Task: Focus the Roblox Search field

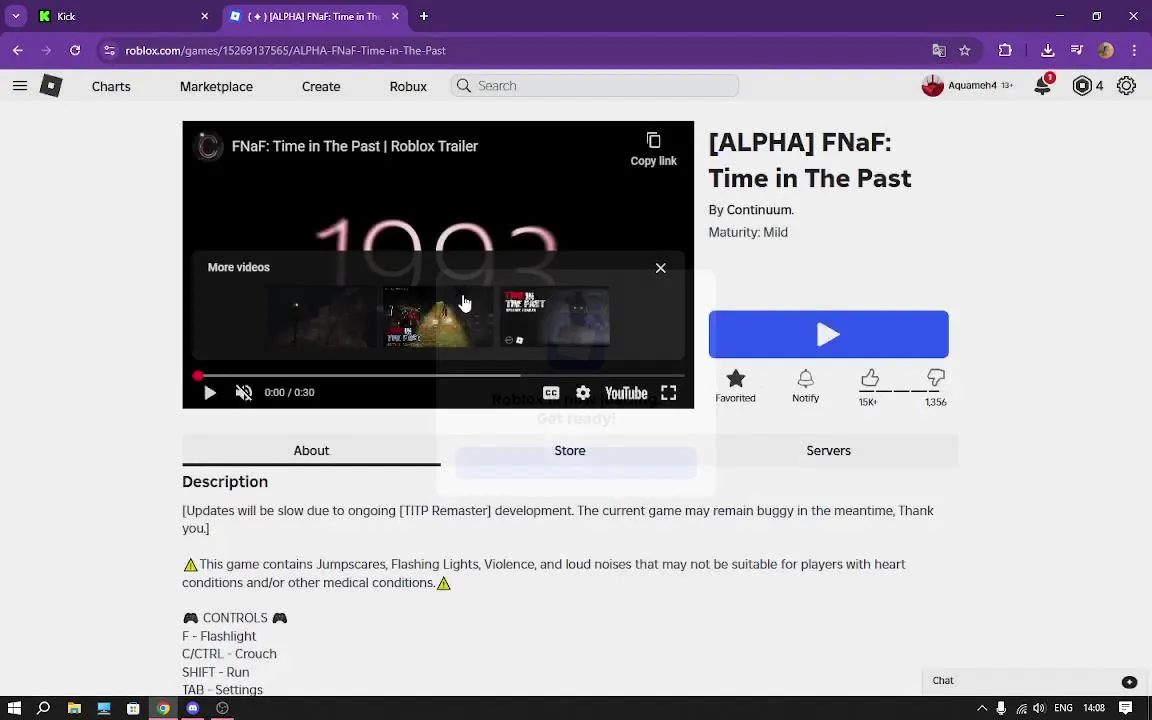Action: (x=594, y=86)
